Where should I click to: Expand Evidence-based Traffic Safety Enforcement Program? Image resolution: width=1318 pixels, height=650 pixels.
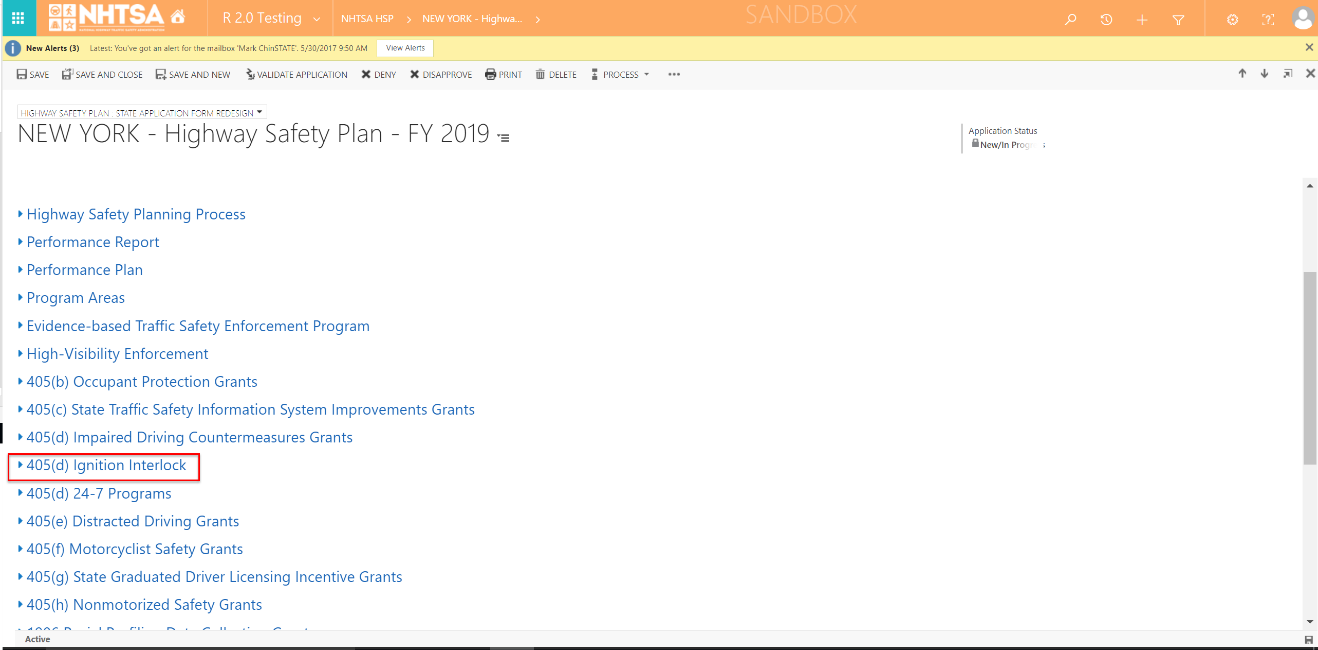[x=194, y=326]
